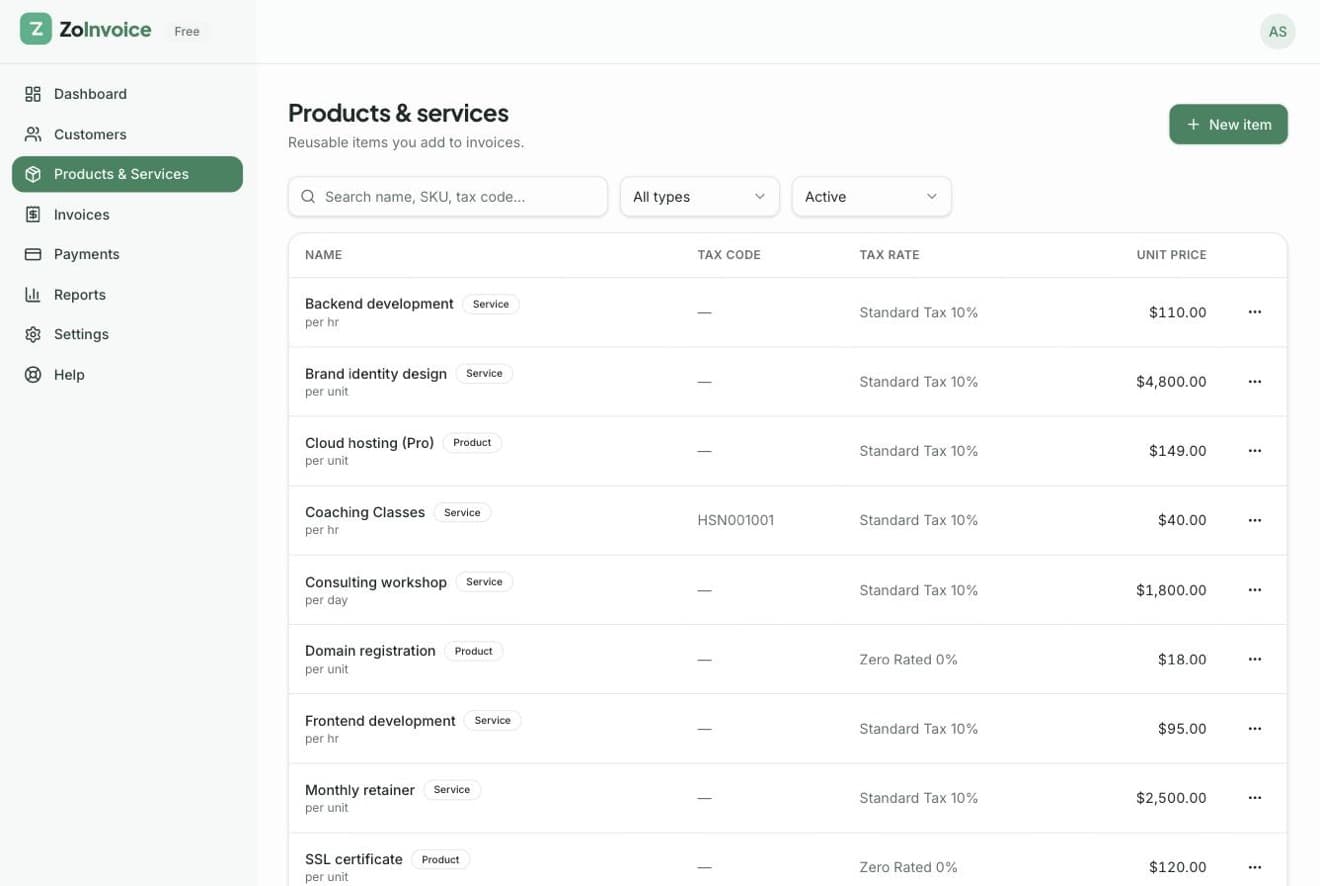Click the Invoices receipt icon
Viewport: 1320px width, 886px height.
click(x=33, y=214)
